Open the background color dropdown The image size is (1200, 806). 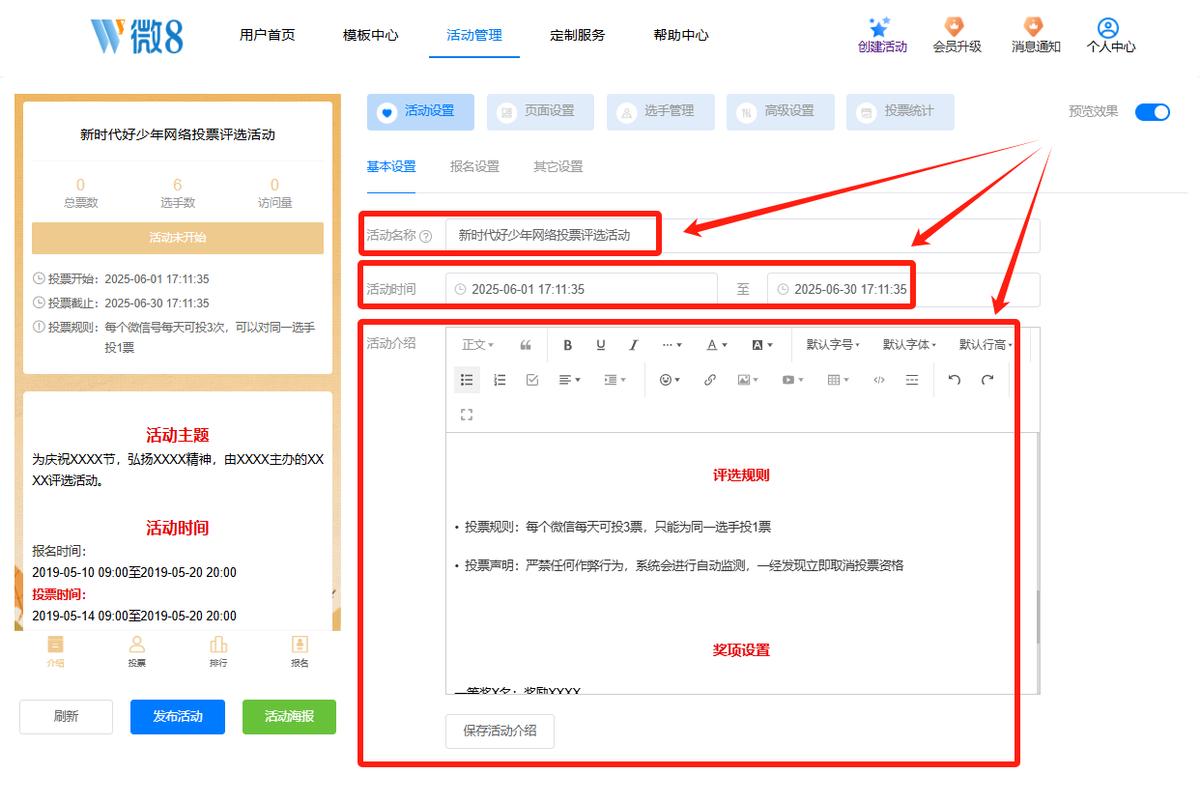tap(762, 345)
